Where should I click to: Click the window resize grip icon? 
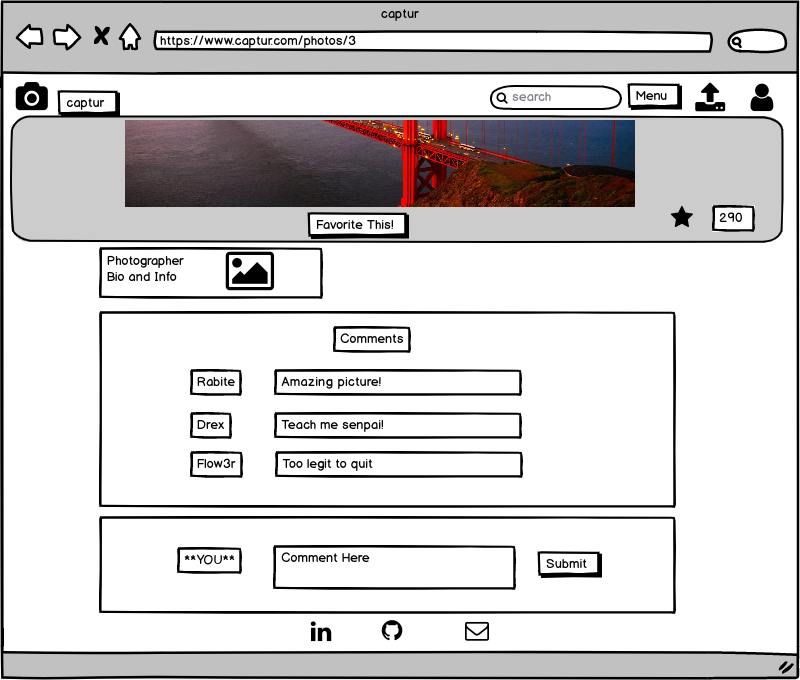pyautogui.click(x=786, y=666)
